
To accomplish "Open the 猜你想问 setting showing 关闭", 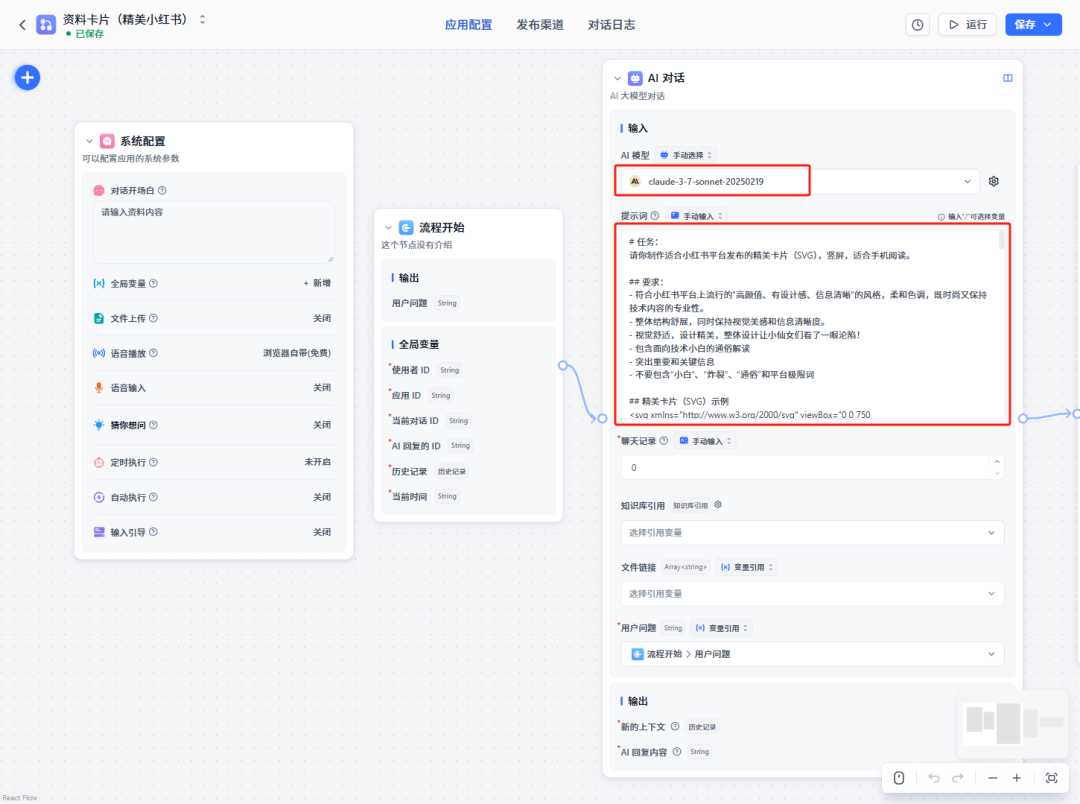I will pos(322,425).
